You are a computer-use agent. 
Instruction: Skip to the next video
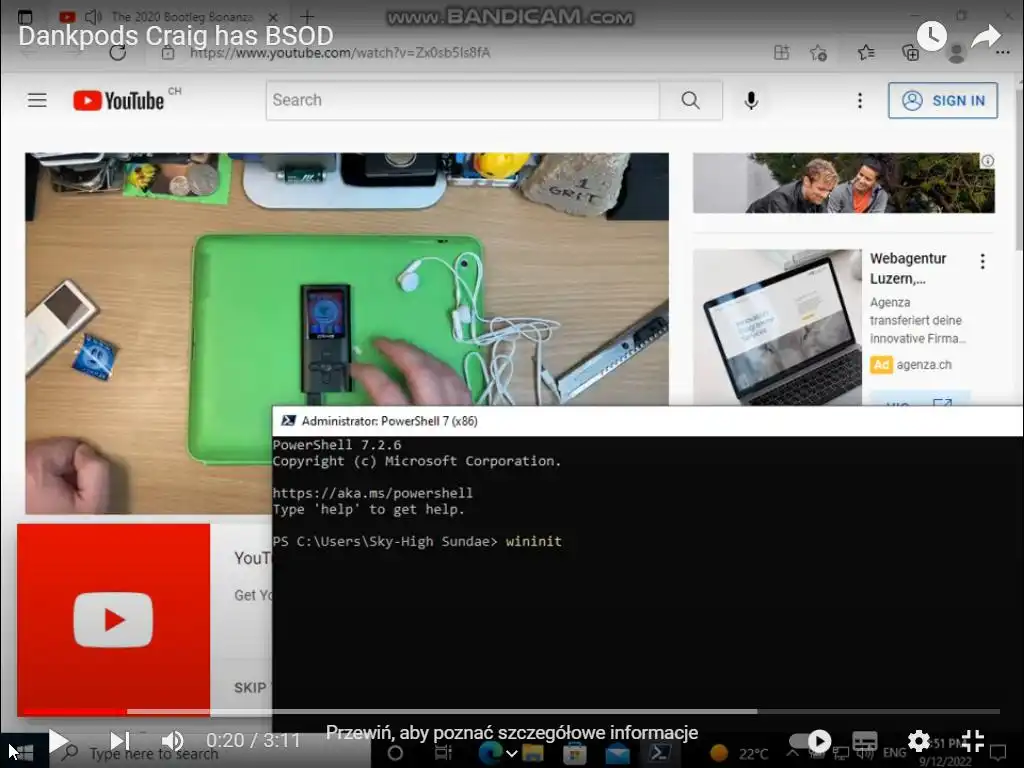pos(119,741)
